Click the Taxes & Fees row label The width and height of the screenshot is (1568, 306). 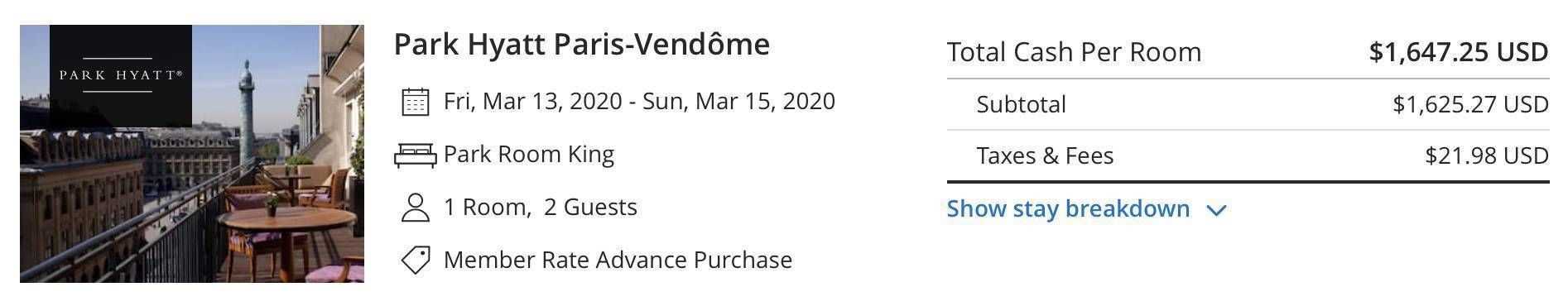(x=1045, y=155)
